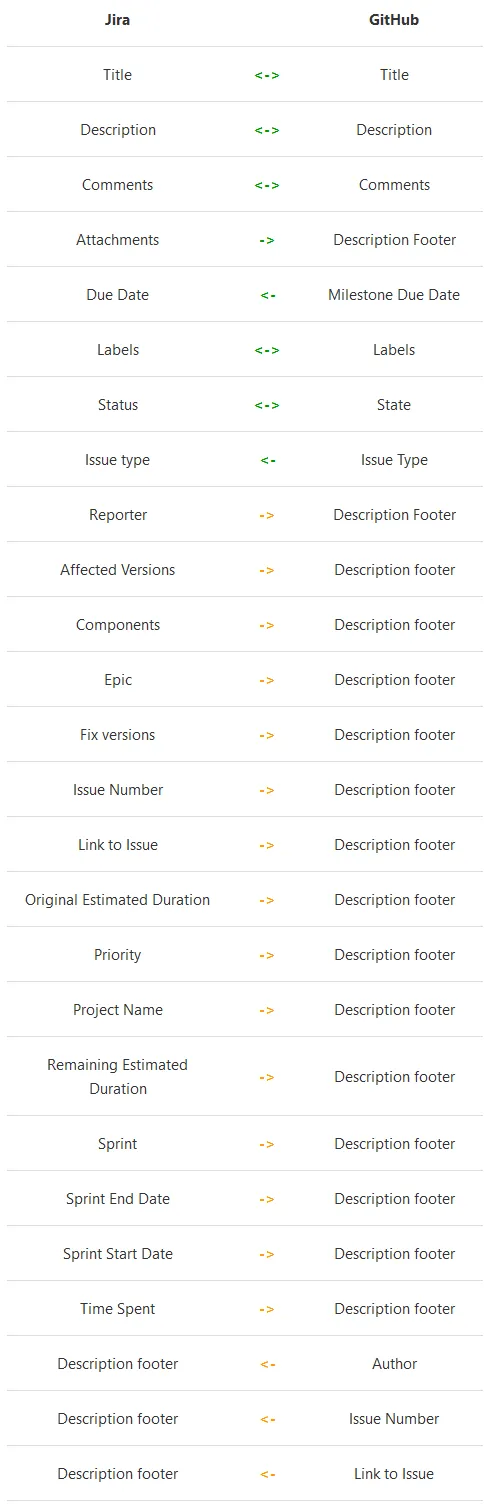Click the orange arrow in the Priority row
490x1506 pixels.
coord(267,955)
